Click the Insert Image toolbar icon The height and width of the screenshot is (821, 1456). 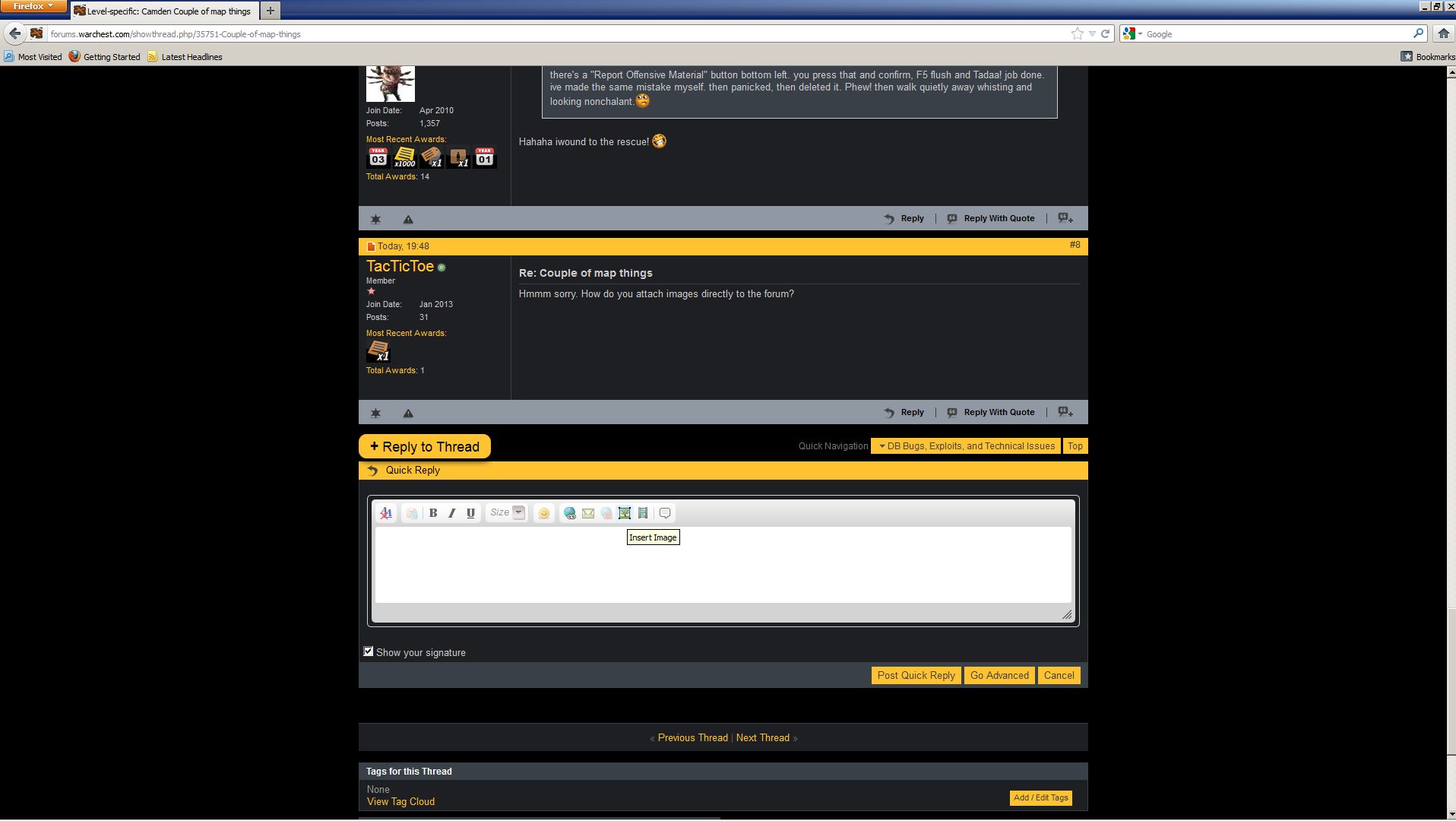[625, 513]
